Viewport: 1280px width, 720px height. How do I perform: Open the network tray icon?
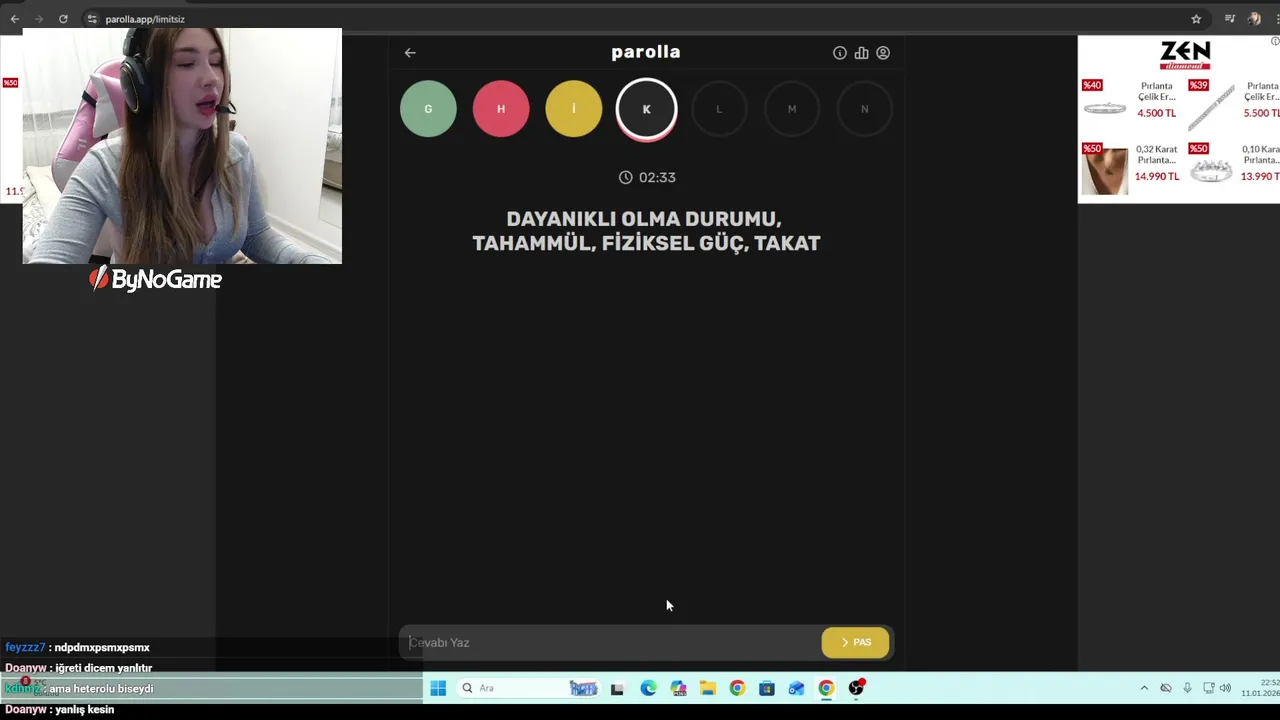pos(1208,688)
